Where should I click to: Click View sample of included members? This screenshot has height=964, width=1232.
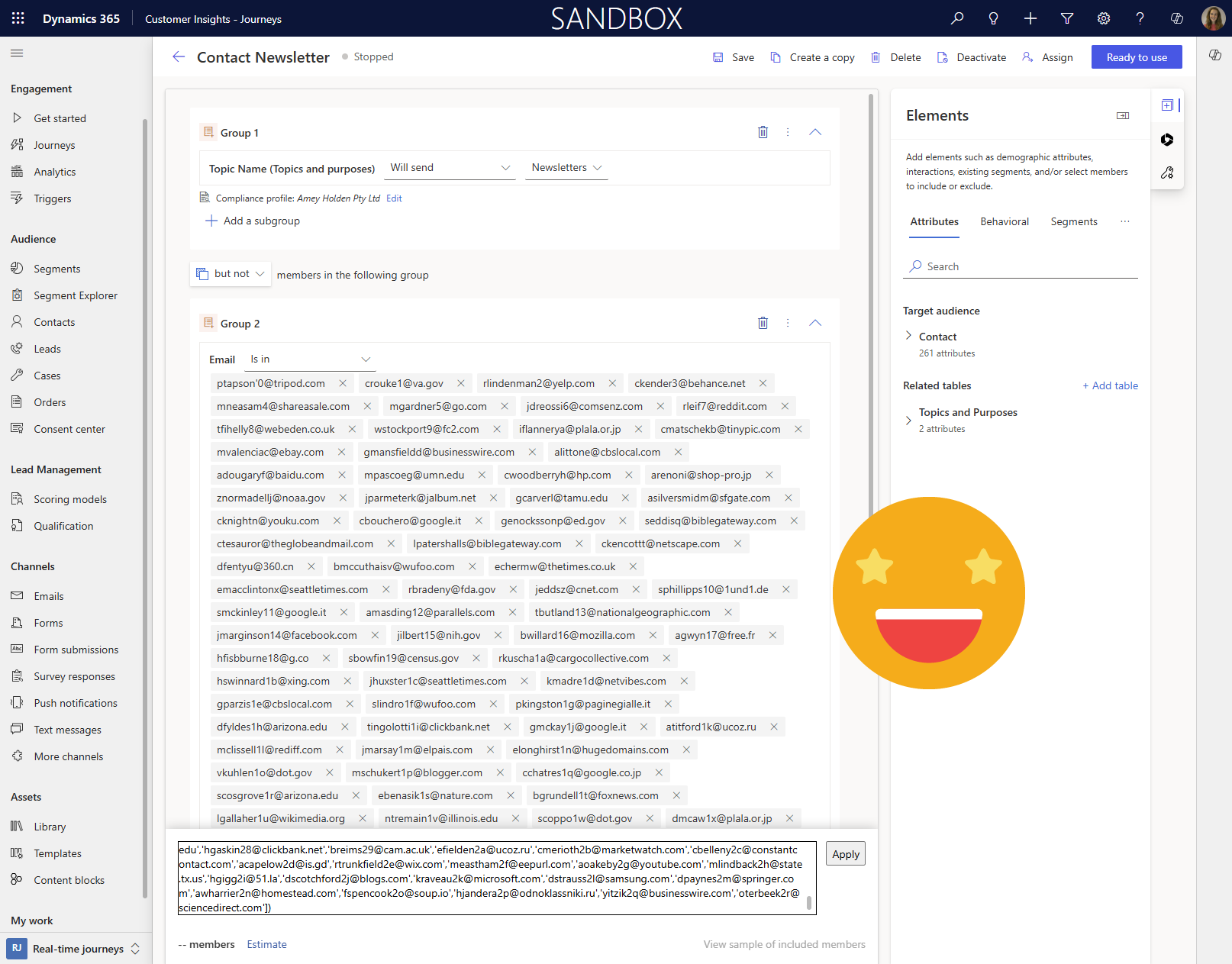[784, 944]
